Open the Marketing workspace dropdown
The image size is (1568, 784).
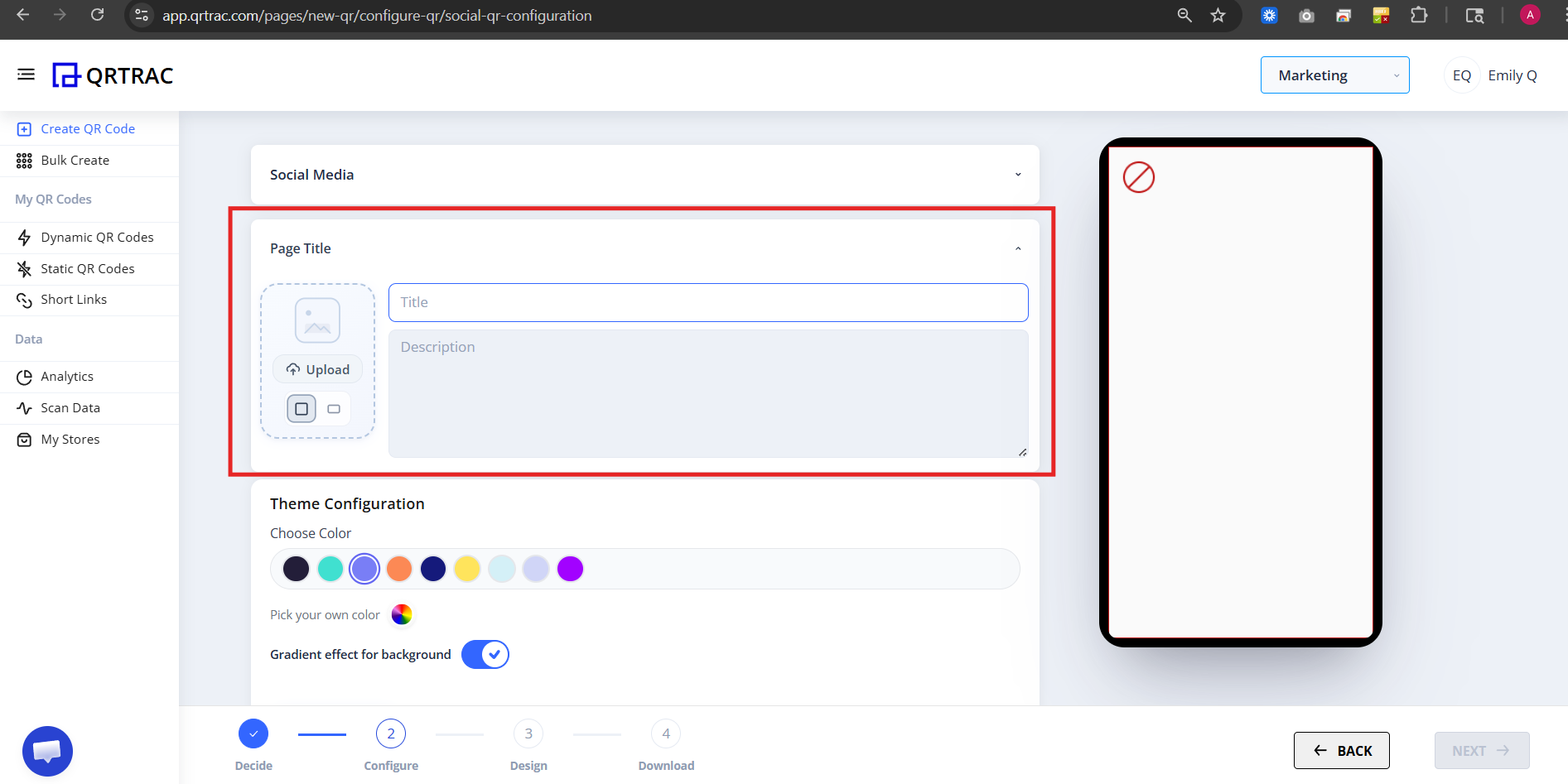1334,75
